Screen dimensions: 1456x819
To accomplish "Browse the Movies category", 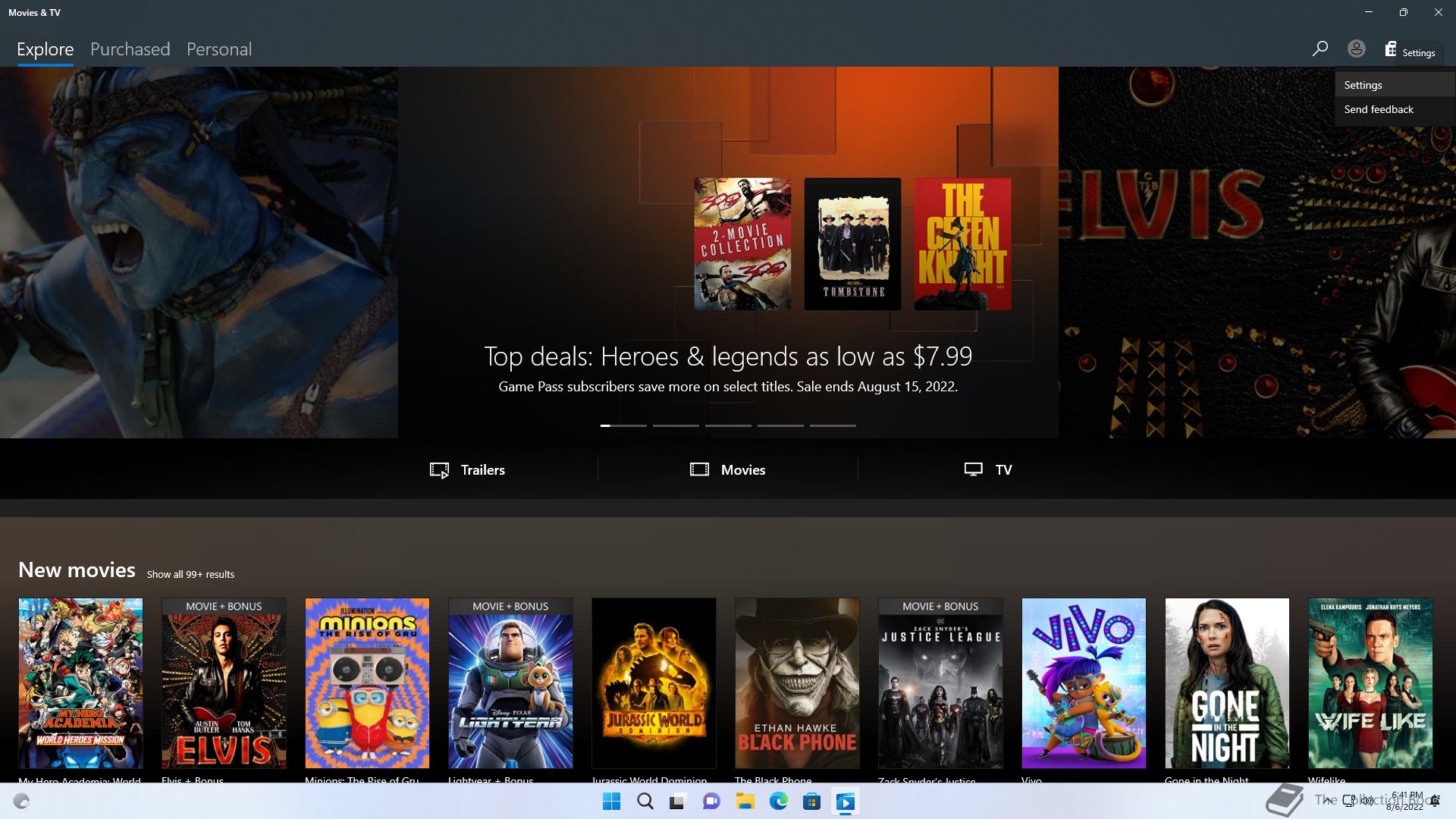I will pos(727,469).
